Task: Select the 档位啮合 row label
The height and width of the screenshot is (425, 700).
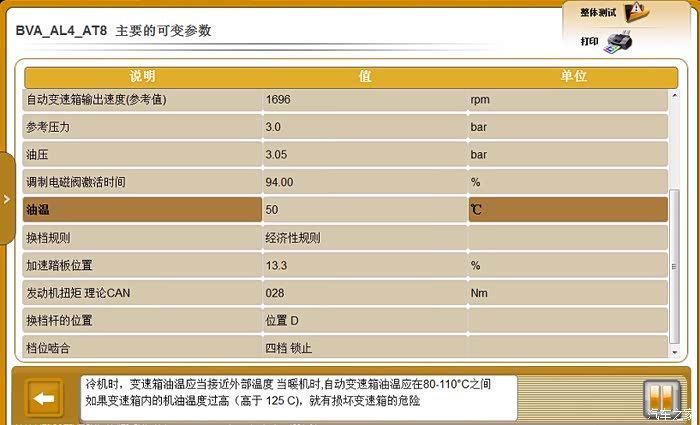Action: pyautogui.click(x=48, y=348)
